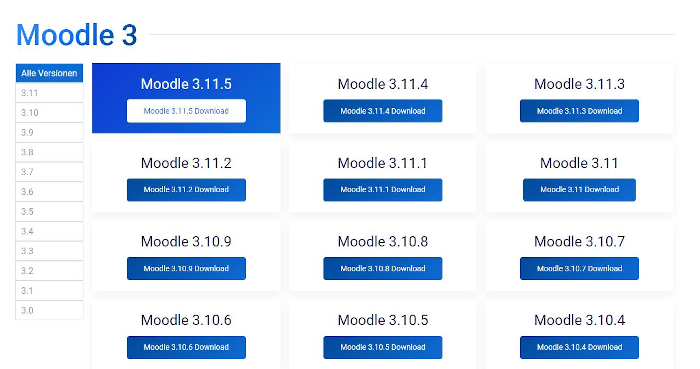The height and width of the screenshot is (369, 700).
Task: Filter by version 3.4 in sidebar
Action: click(x=50, y=231)
